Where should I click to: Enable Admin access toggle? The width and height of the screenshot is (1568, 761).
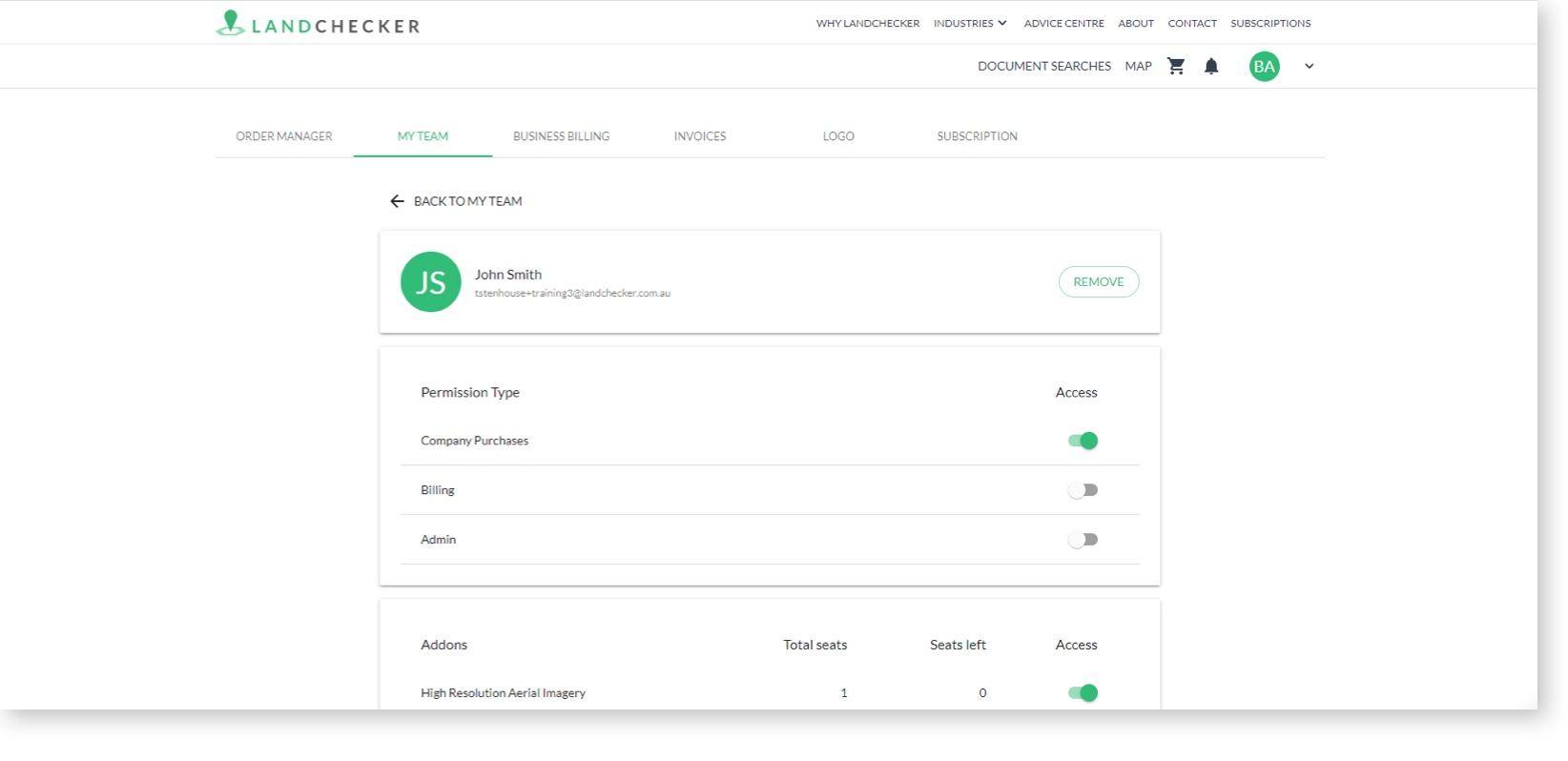point(1083,540)
